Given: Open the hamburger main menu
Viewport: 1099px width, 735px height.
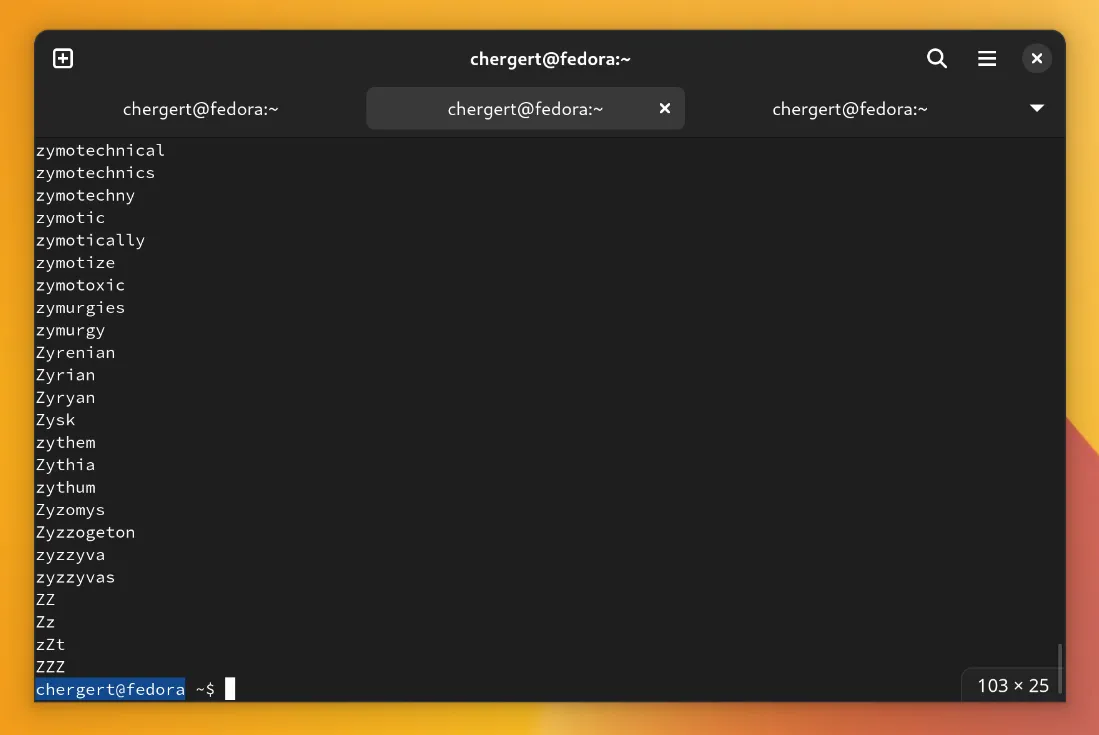Looking at the screenshot, I should click(986, 59).
